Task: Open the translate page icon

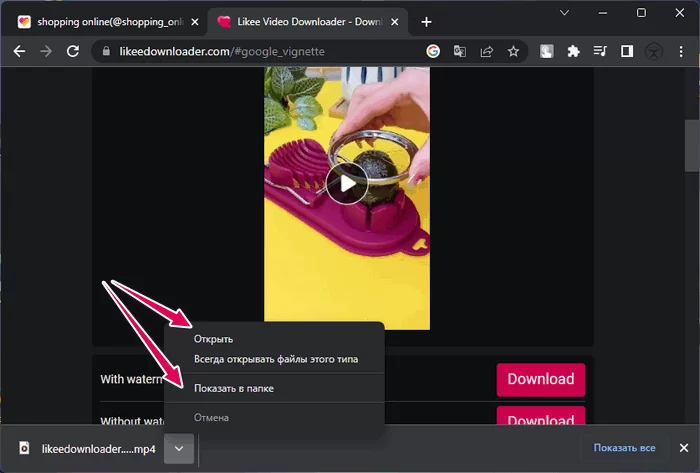Action: [x=460, y=50]
